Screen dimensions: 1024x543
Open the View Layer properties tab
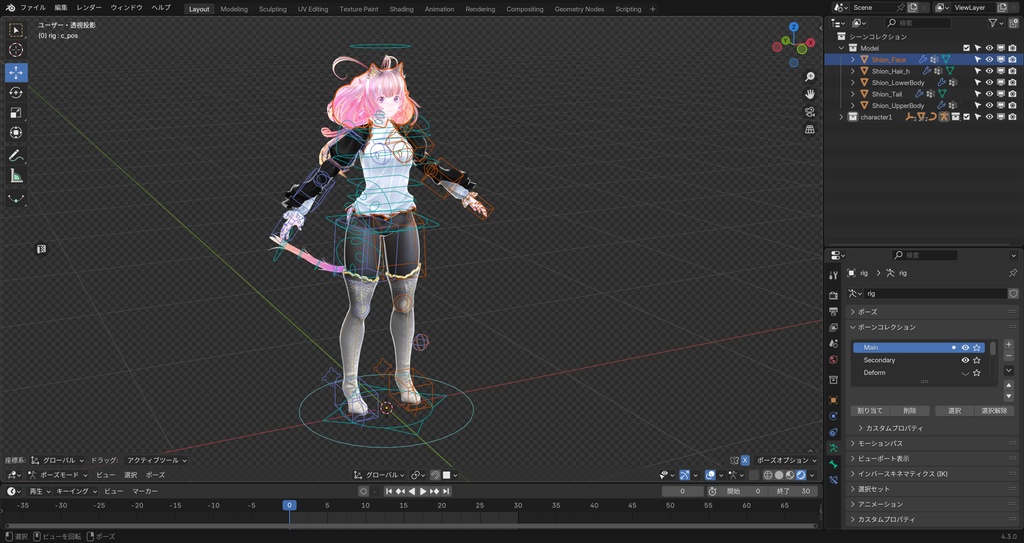click(x=833, y=327)
